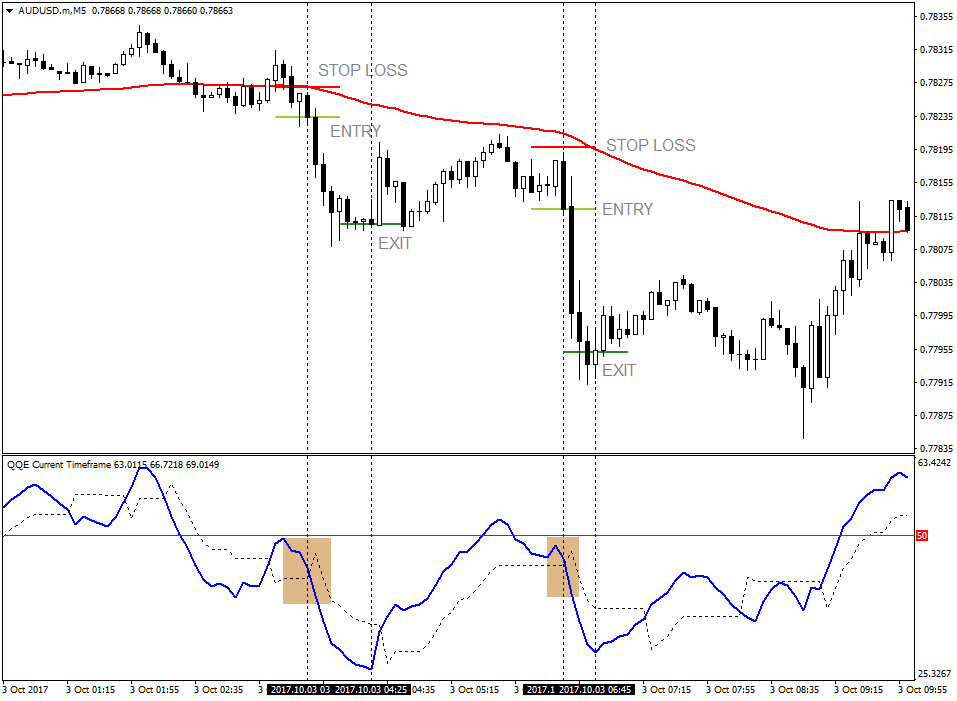Select the second ENTRY annotation
The width and height of the screenshot is (957, 701).
point(627,210)
